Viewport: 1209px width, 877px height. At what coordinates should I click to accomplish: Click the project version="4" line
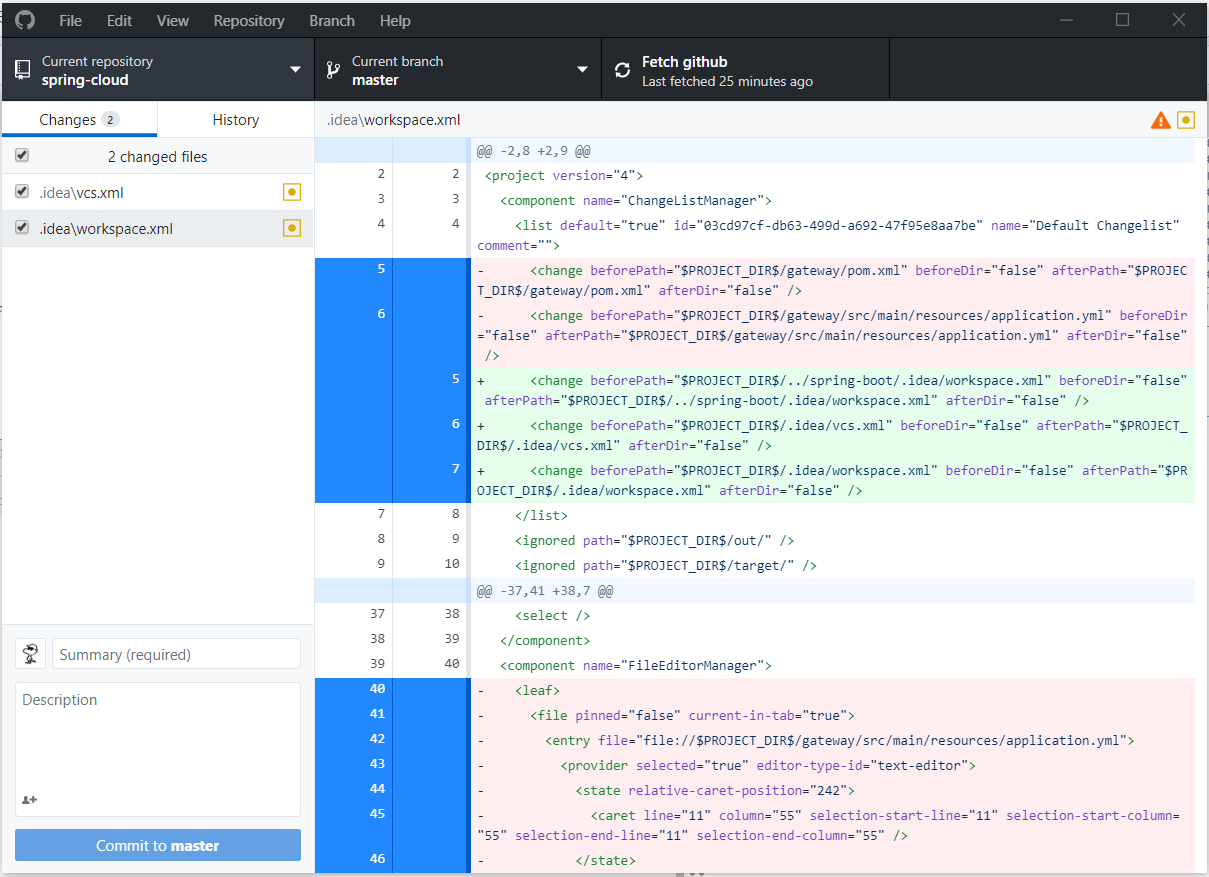pos(832,175)
